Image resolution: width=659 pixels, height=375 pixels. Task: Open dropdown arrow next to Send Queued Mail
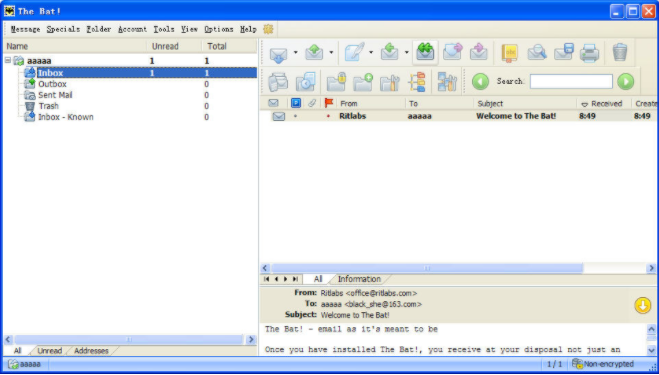click(x=331, y=53)
